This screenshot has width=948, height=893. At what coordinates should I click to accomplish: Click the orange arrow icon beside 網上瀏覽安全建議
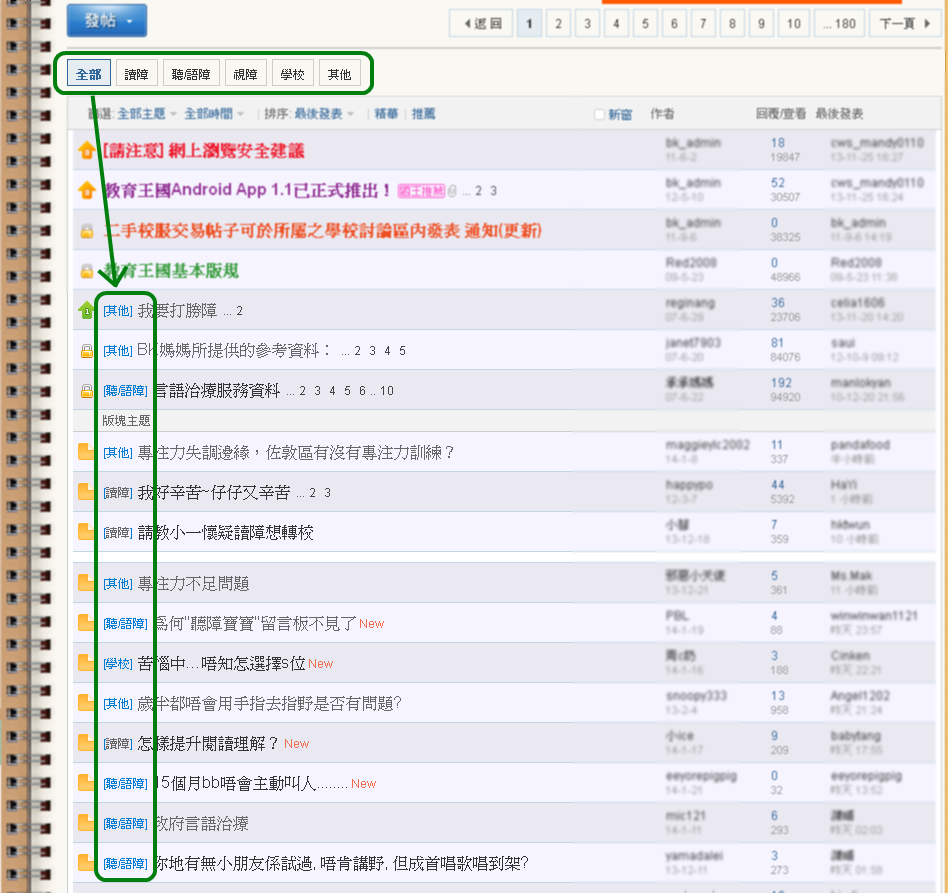86,151
